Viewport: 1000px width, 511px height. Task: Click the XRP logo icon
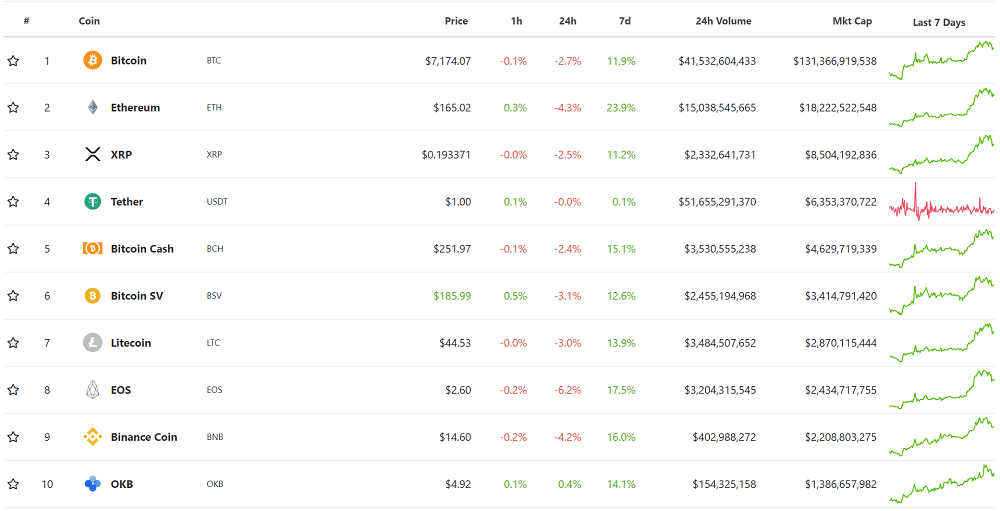click(x=92, y=154)
